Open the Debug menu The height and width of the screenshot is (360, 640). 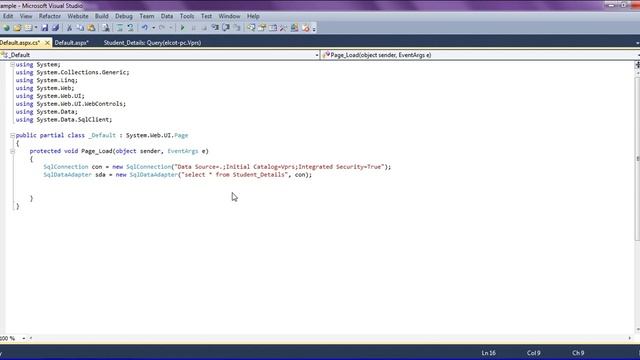[124, 16]
